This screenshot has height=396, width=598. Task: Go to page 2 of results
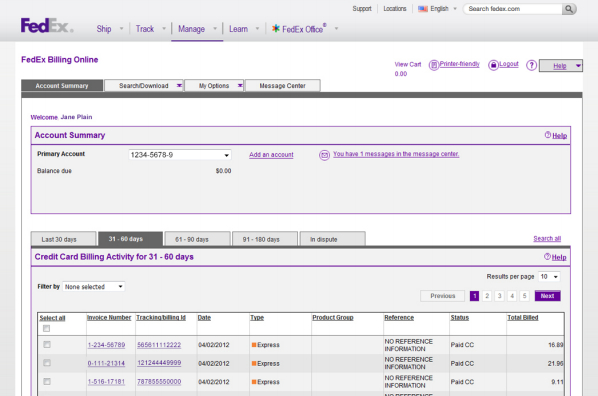click(x=487, y=296)
